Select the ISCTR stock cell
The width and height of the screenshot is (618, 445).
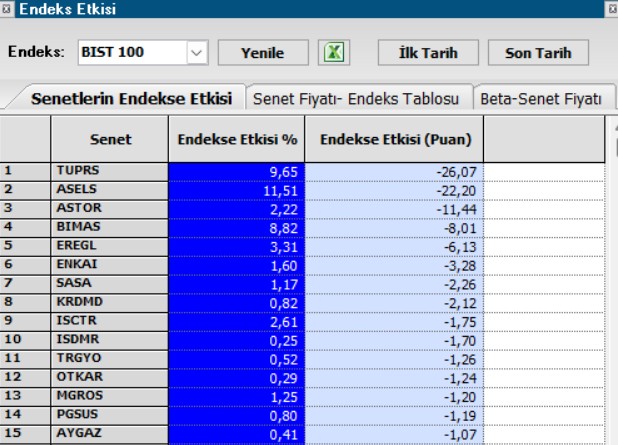(110, 322)
